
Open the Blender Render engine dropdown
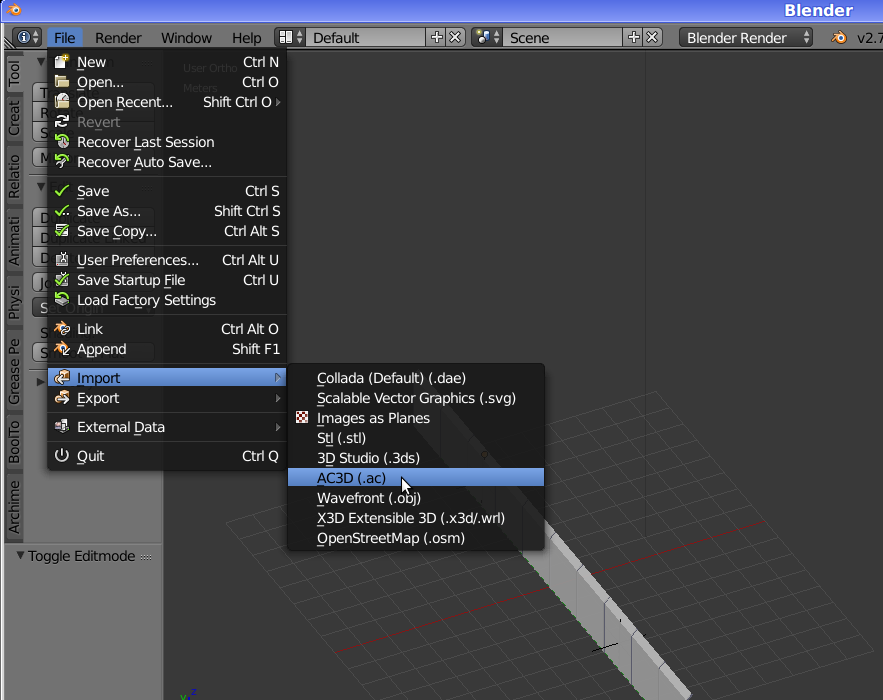click(x=748, y=38)
